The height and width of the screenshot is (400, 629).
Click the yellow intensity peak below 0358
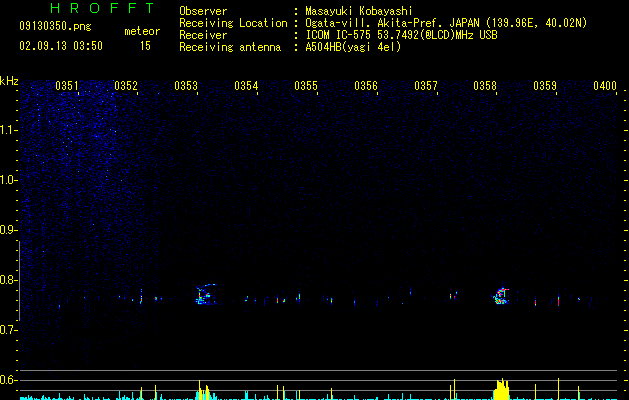point(501,389)
